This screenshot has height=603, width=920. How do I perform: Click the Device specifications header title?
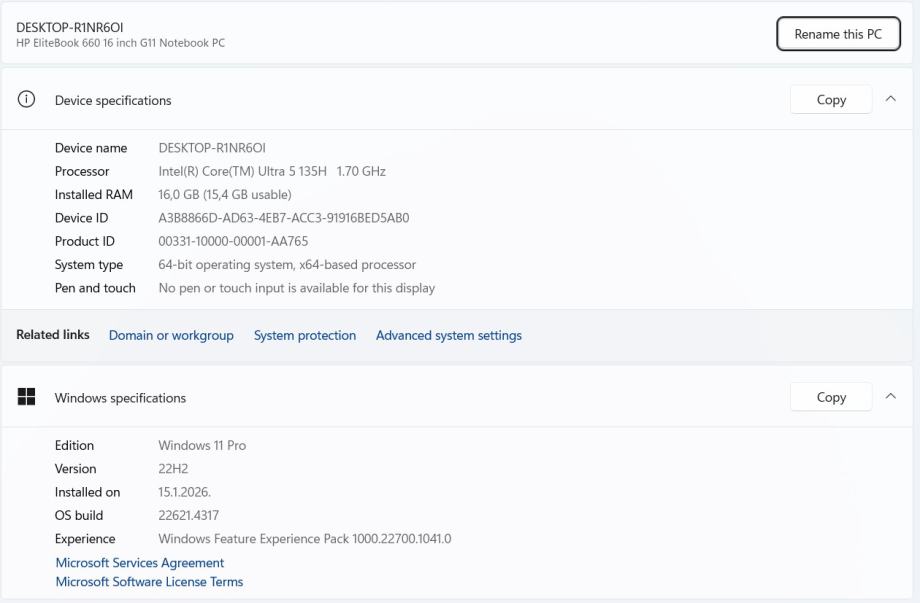click(113, 100)
